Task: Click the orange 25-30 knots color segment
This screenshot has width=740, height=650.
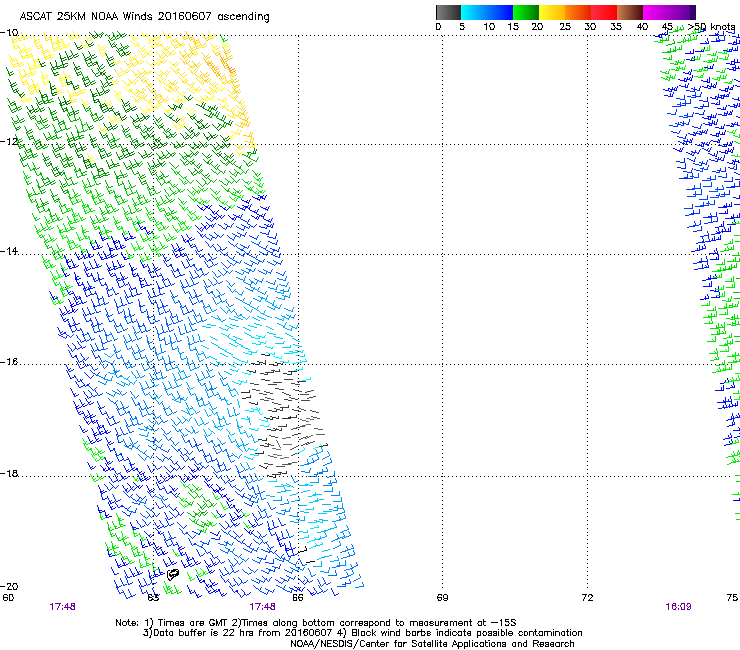Action: pyautogui.click(x=578, y=12)
